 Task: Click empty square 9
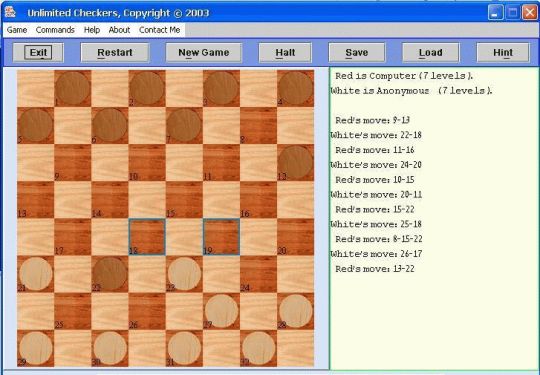pyautogui.click(x=73, y=163)
